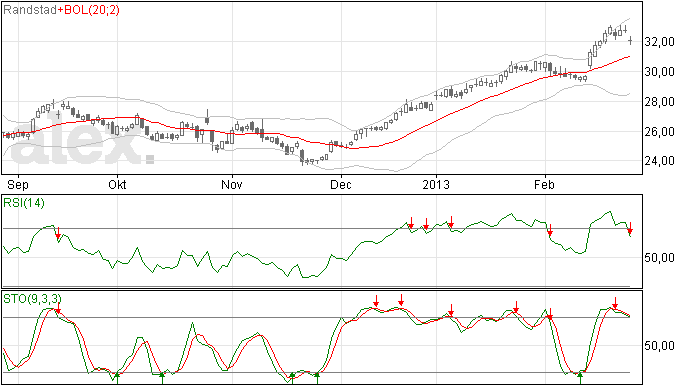690x387 pixels.
Task: Click the late February red arrow in STO panel
Action: pyautogui.click(x=615, y=303)
